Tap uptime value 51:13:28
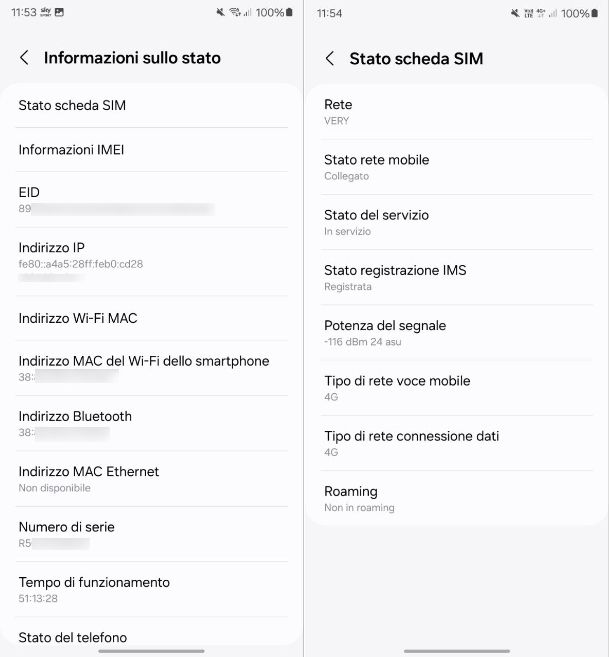Viewport: 610px width, 657px height. 38,598
